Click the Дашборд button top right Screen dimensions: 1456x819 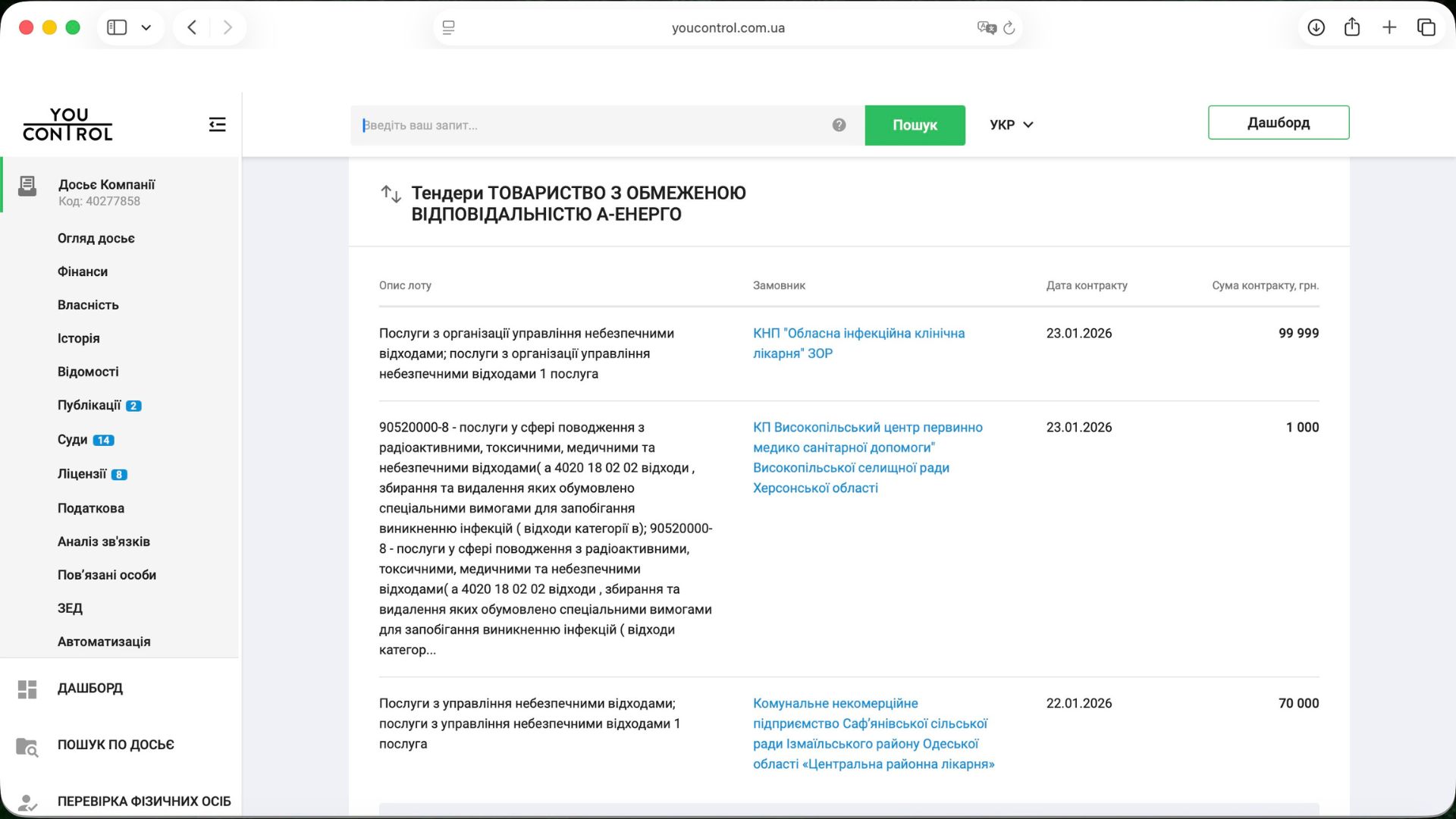click(x=1278, y=122)
